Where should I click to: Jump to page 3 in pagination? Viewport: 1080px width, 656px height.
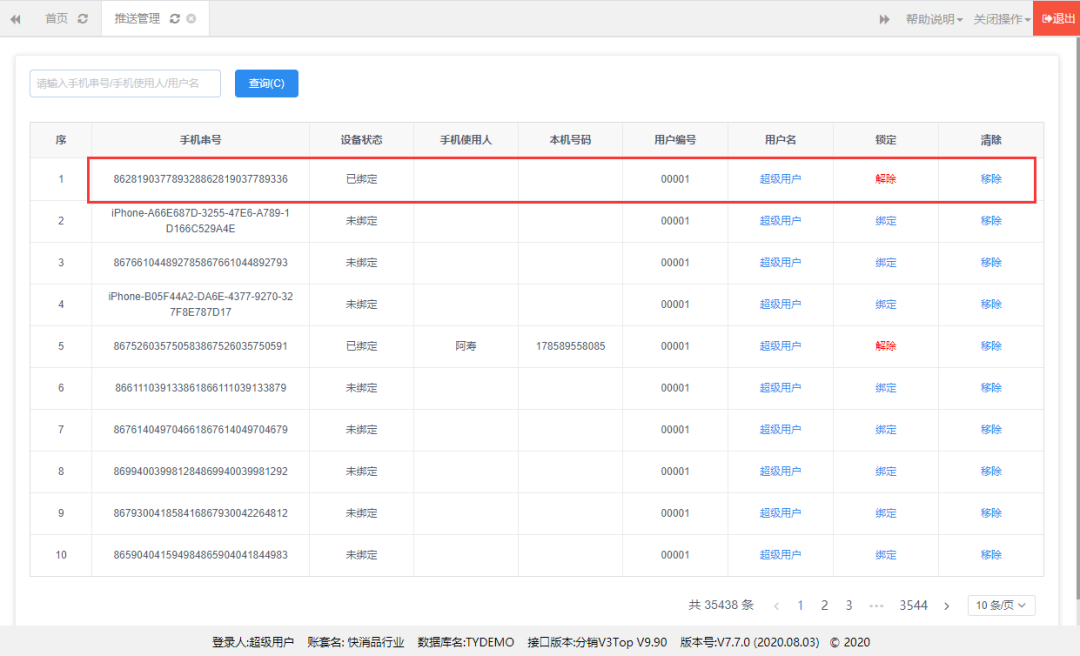tap(849, 605)
